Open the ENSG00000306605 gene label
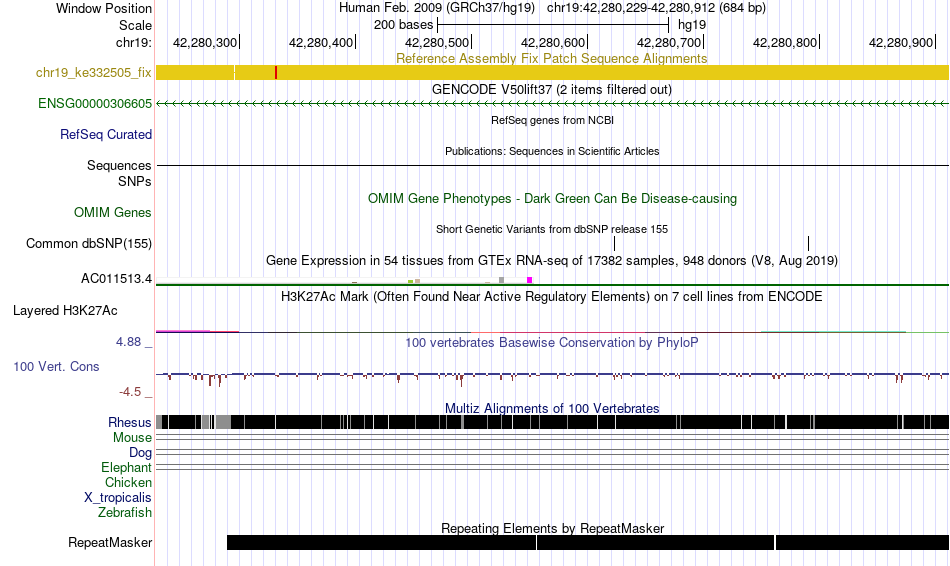 coord(95,104)
